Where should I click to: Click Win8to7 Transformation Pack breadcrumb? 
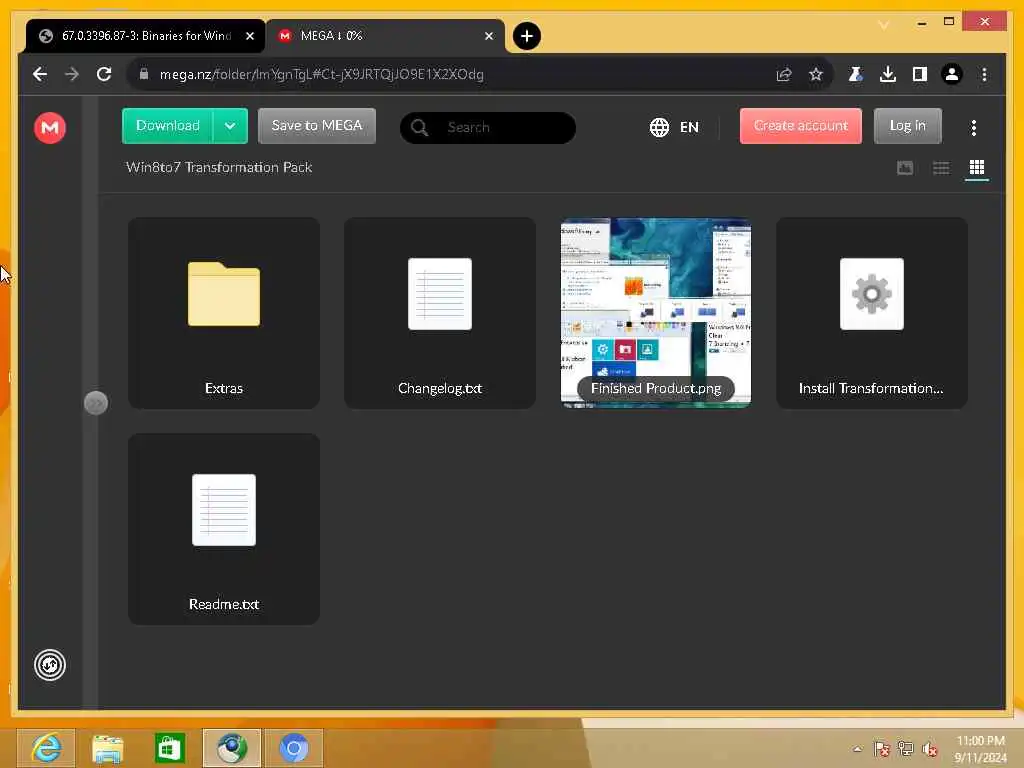coord(219,167)
